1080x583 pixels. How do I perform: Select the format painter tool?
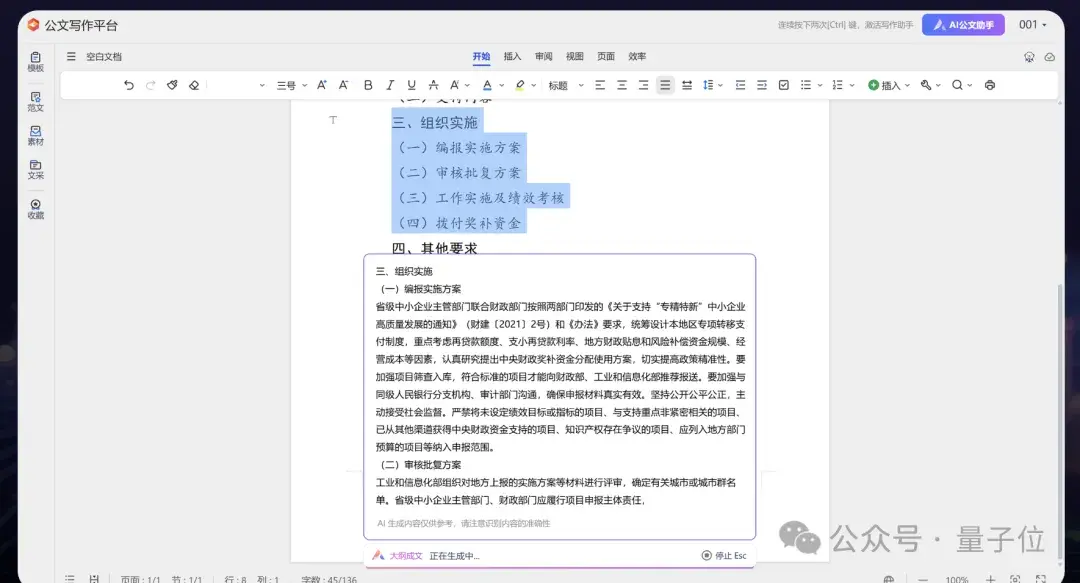pyautogui.click(x=172, y=85)
